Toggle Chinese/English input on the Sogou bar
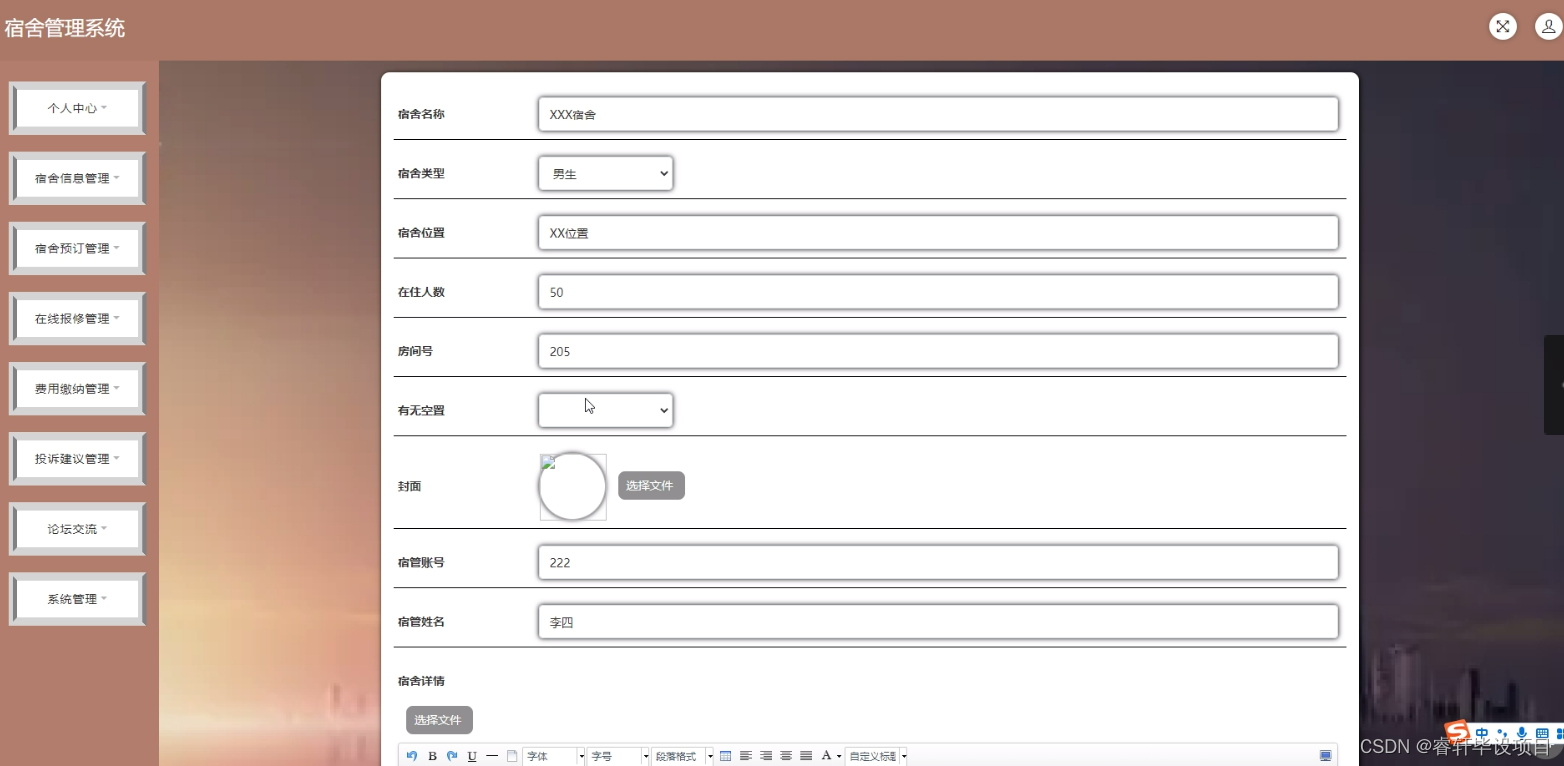The width and height of the screenshot is (1564, 766). 1483,733
